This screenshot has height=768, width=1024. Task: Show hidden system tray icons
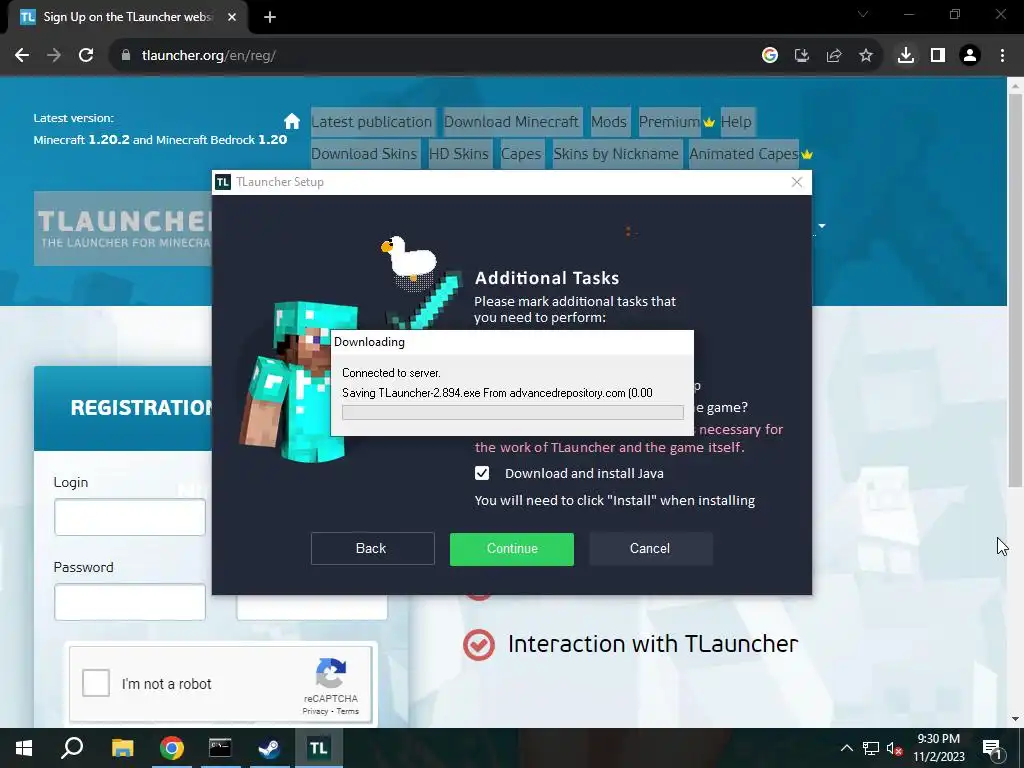846,748
